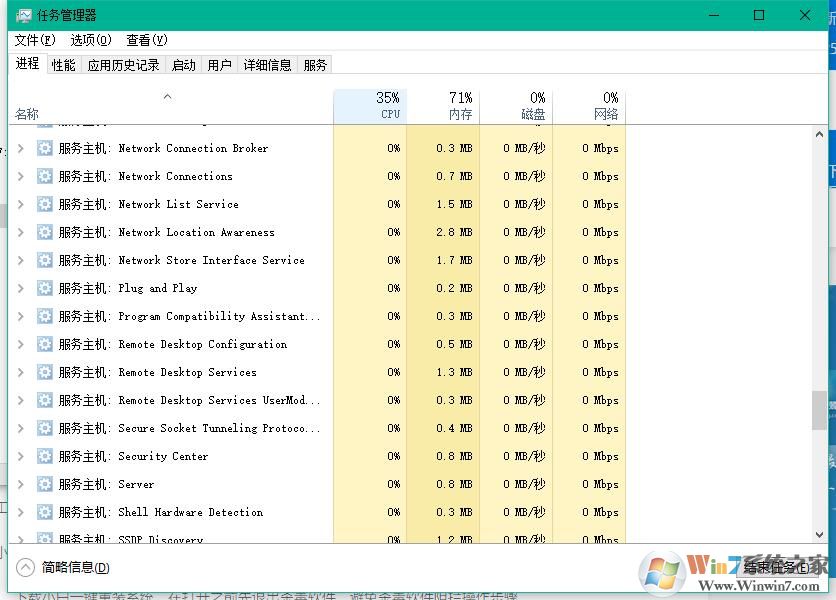Expand the Network List Service row
This screenshot has width=836, height=600.
pyautogui.click(x=20, y=204)
